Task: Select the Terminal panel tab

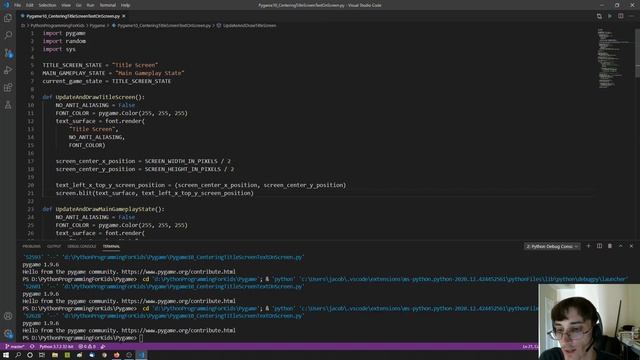Action: [x=111, y=247]
